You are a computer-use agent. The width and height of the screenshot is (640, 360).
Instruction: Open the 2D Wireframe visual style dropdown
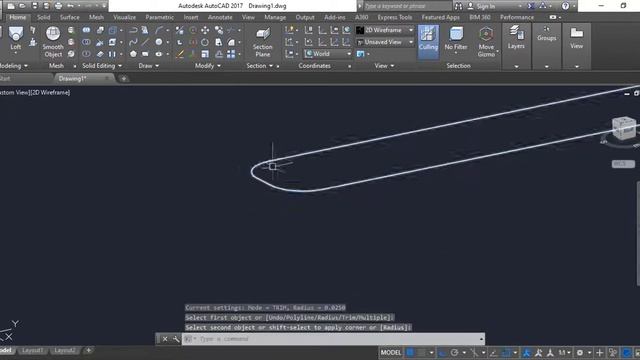pyautogui.click(x=385, y=30)
